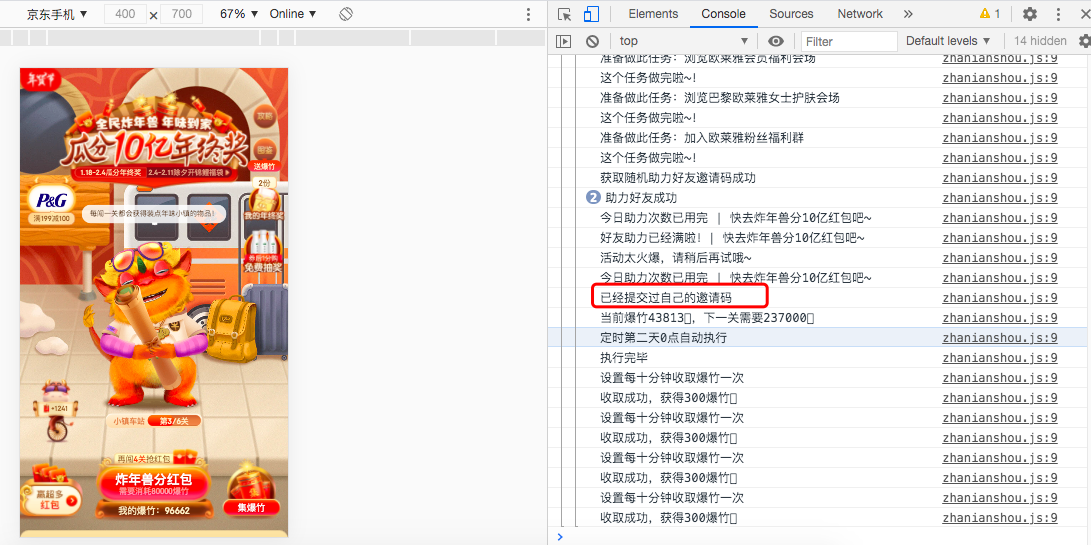Switch to the Console tab
This screenshot has width=1091, height=545.
point(724,14)
